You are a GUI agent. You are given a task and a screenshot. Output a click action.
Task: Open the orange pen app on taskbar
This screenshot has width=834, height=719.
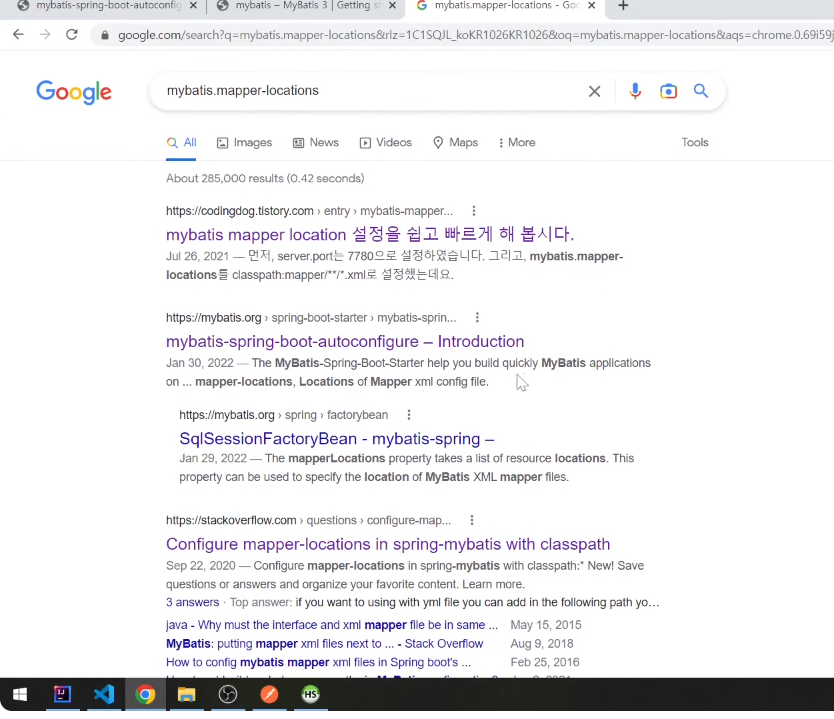coord(269,694)
